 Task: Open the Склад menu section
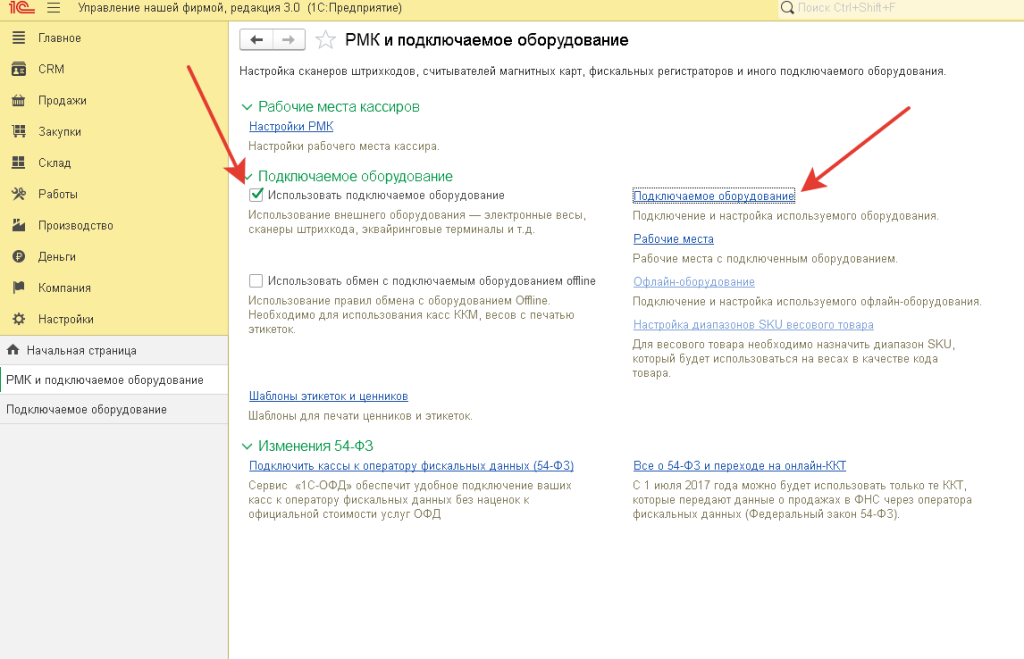coord(114,163)
